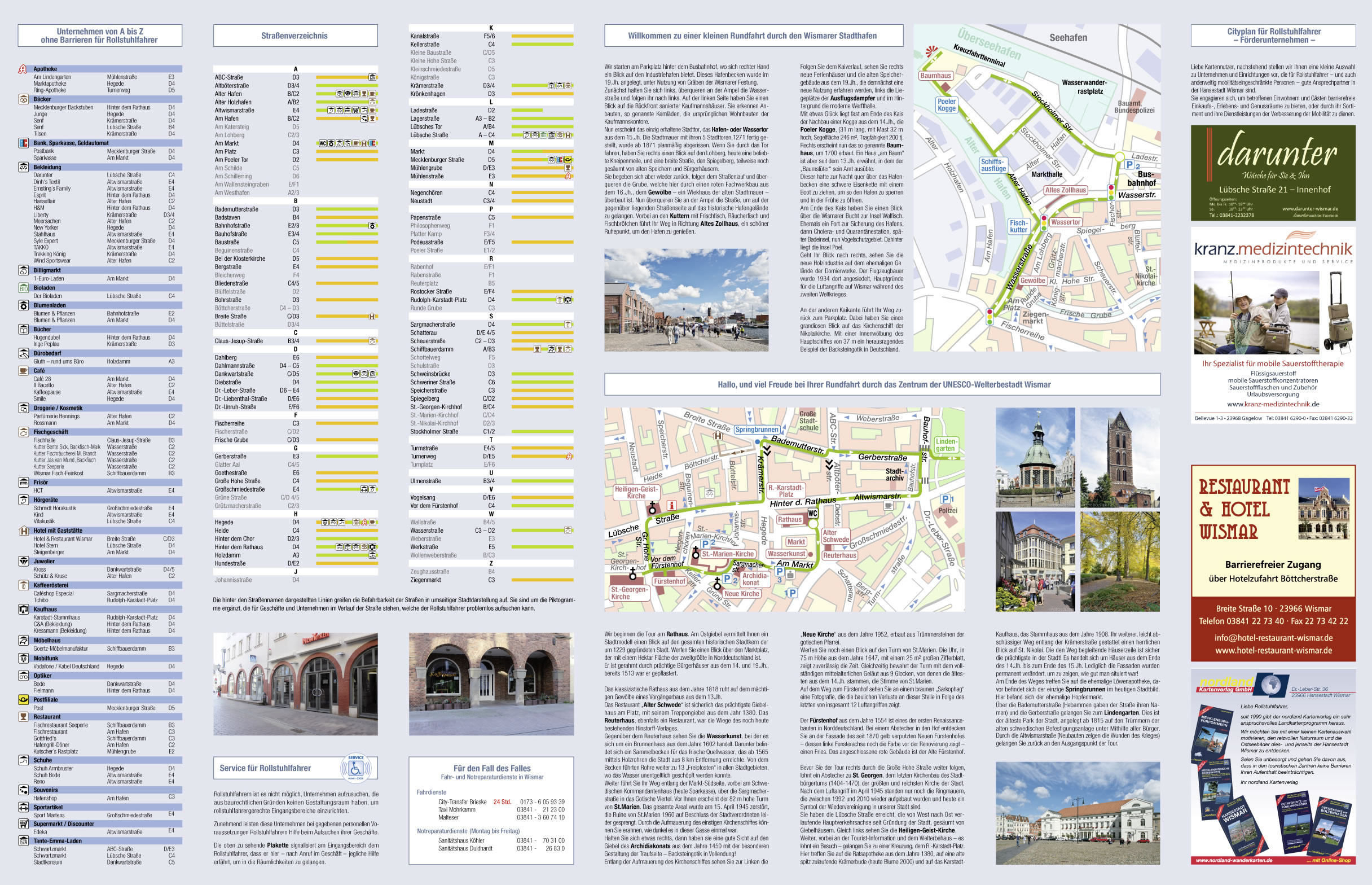
Task: Select the green bar next to Ladestraße
Action: [x=527, y=110]
